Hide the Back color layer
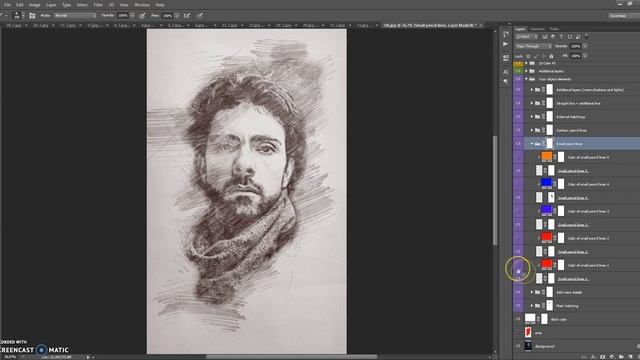 click(x=518, y=319)
